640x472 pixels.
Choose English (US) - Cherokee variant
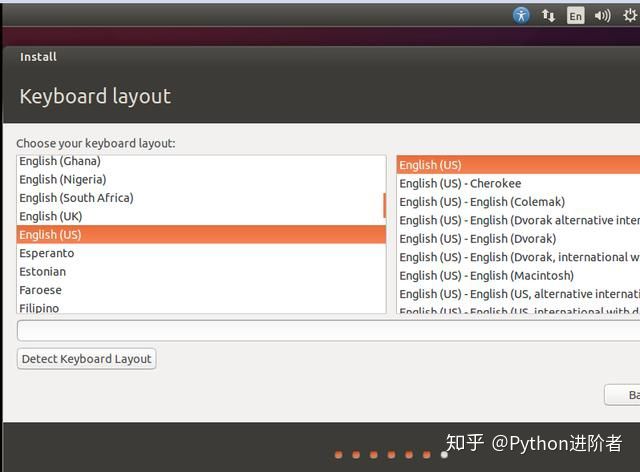(518, 183)
